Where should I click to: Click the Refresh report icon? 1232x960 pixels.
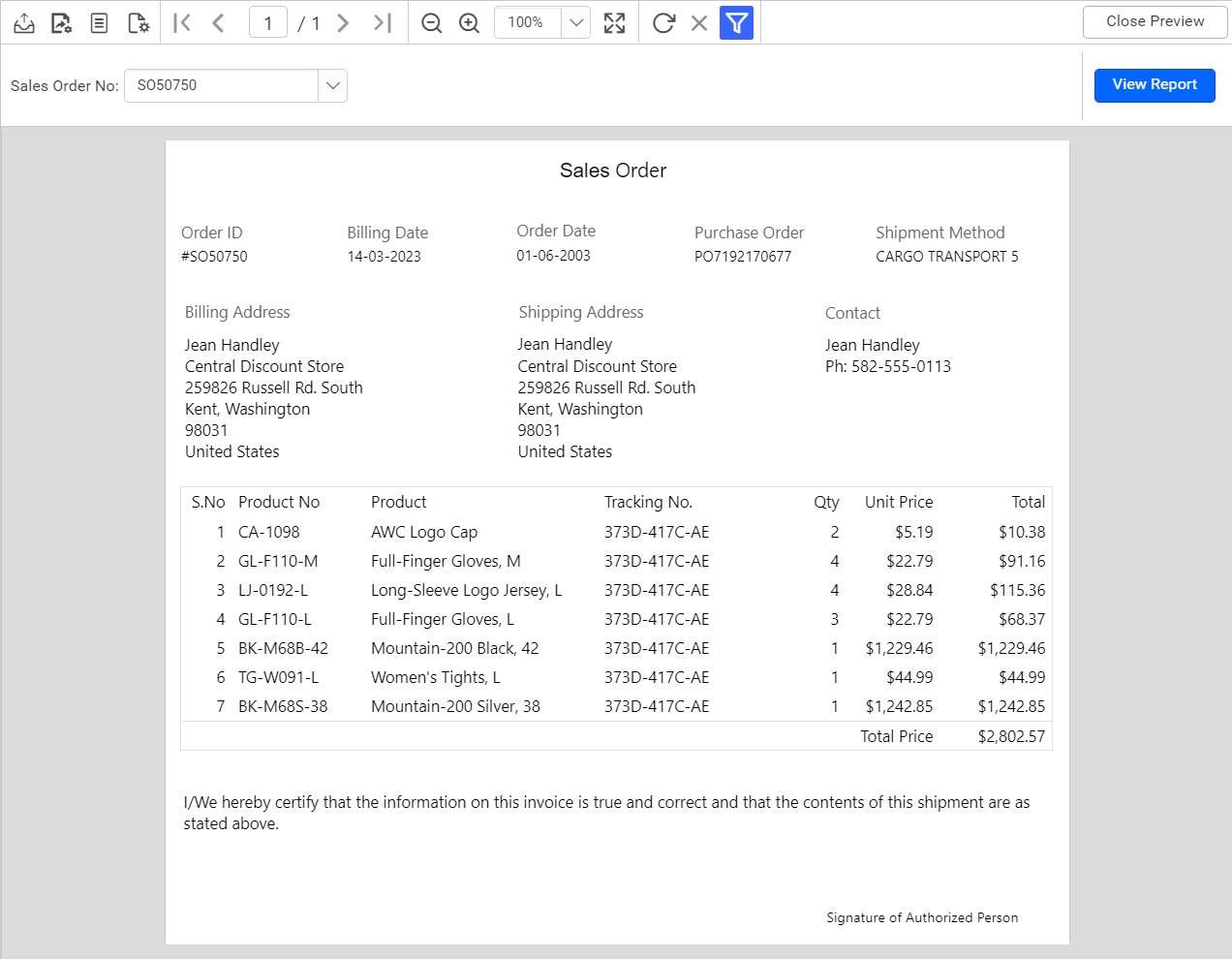tap(662, 22)
